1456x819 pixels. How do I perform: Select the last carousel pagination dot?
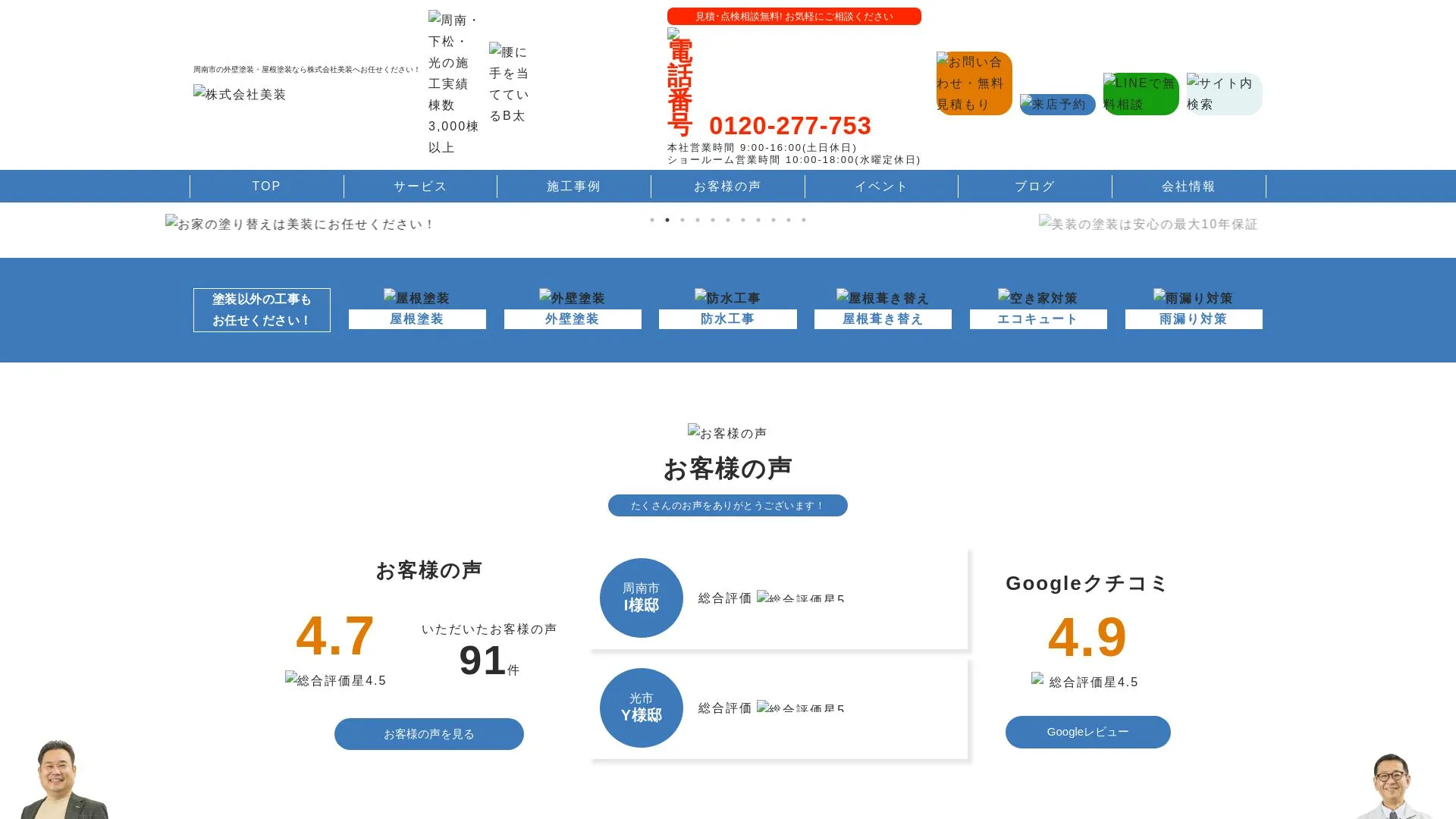[804, 220]
